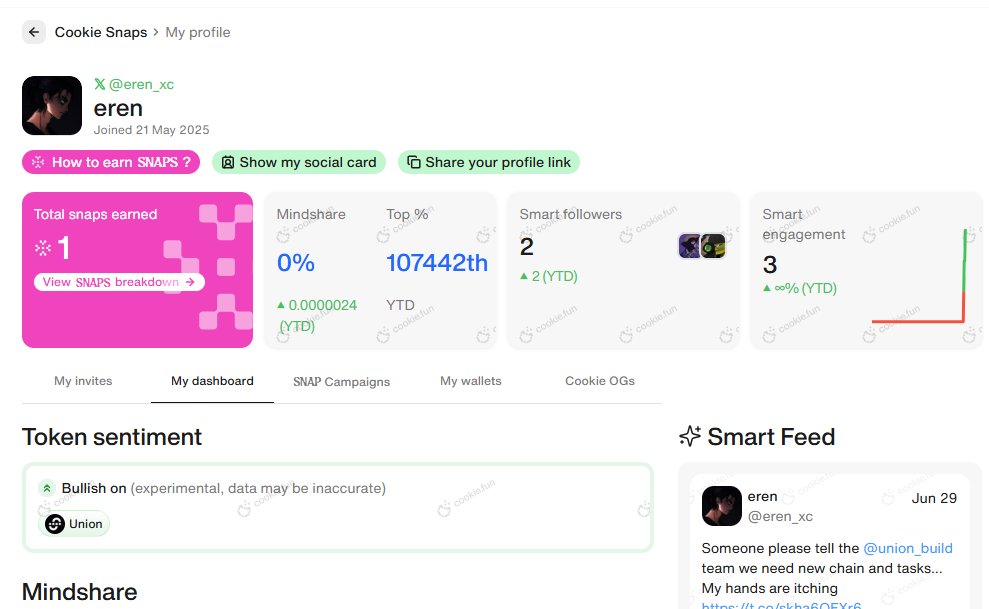Click the Union token chip
This screenshot has width=989, height=609.
(74, 524)
